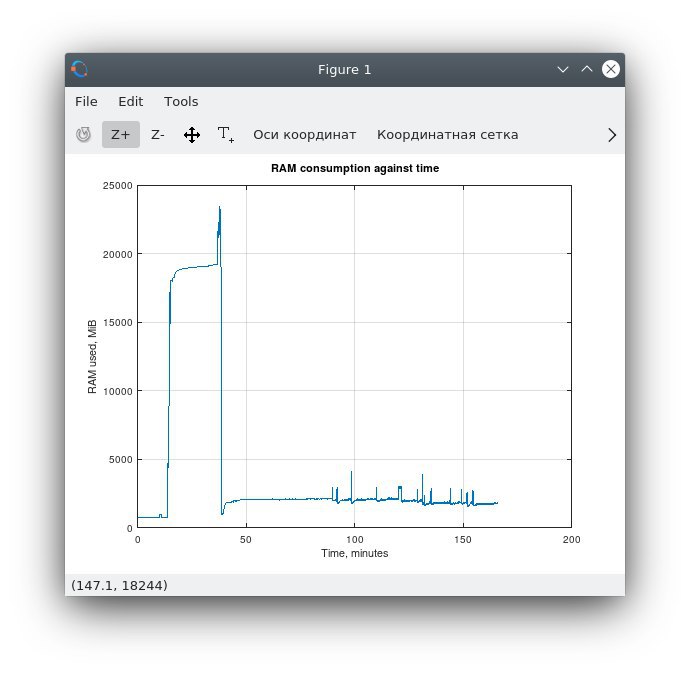
Task: Click the x-axis tick label 150
Action: [463, 540]
